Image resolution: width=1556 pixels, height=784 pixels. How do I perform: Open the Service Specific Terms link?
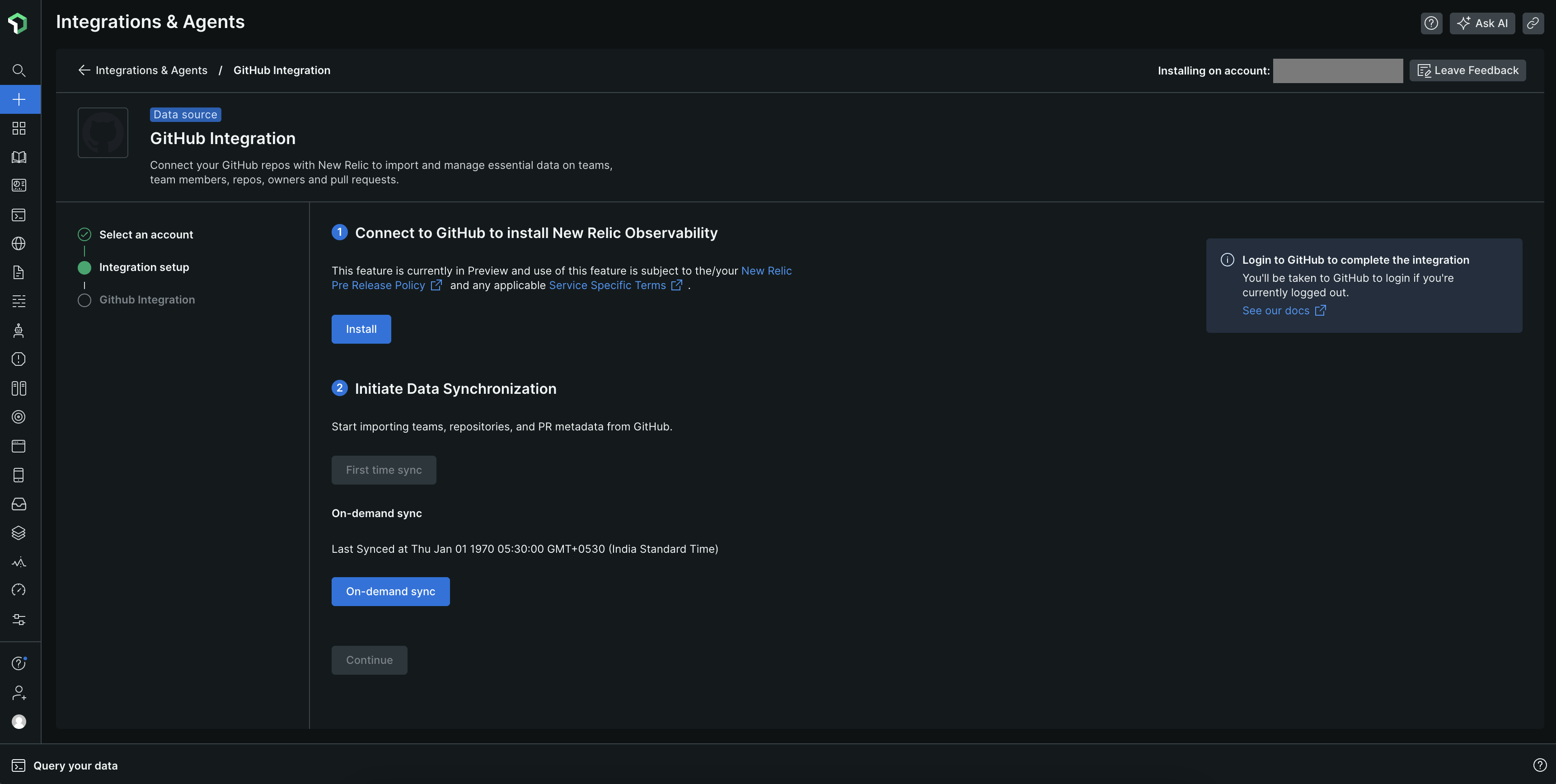point(615,285)
